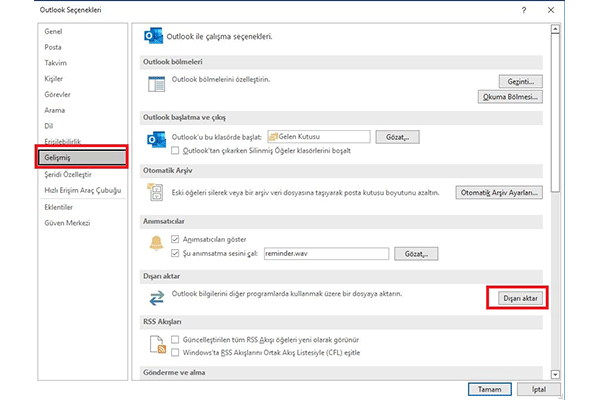Click the Gönderme ve alma section header

point(341,372)
